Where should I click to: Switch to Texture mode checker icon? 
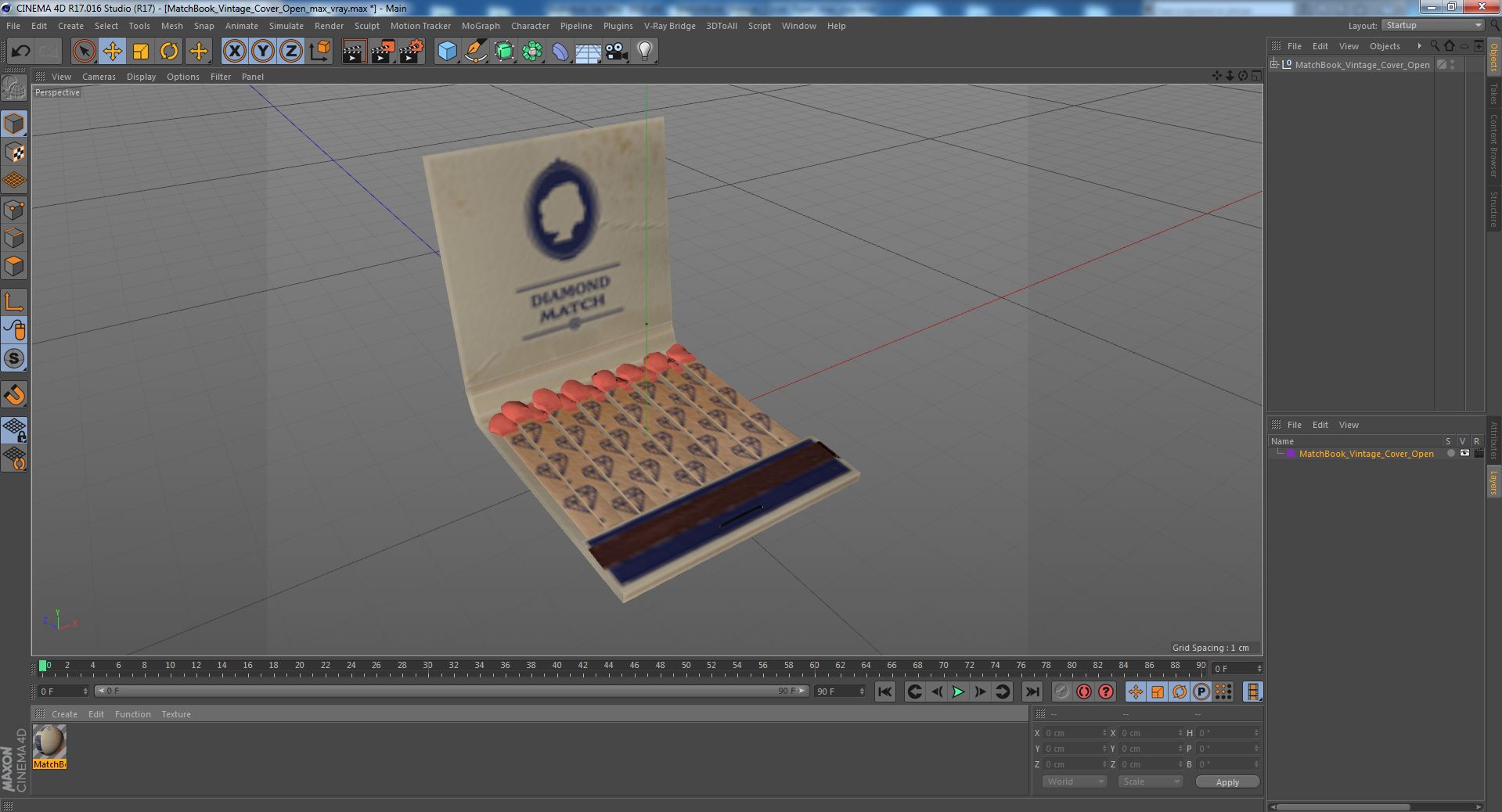point(14,153)
